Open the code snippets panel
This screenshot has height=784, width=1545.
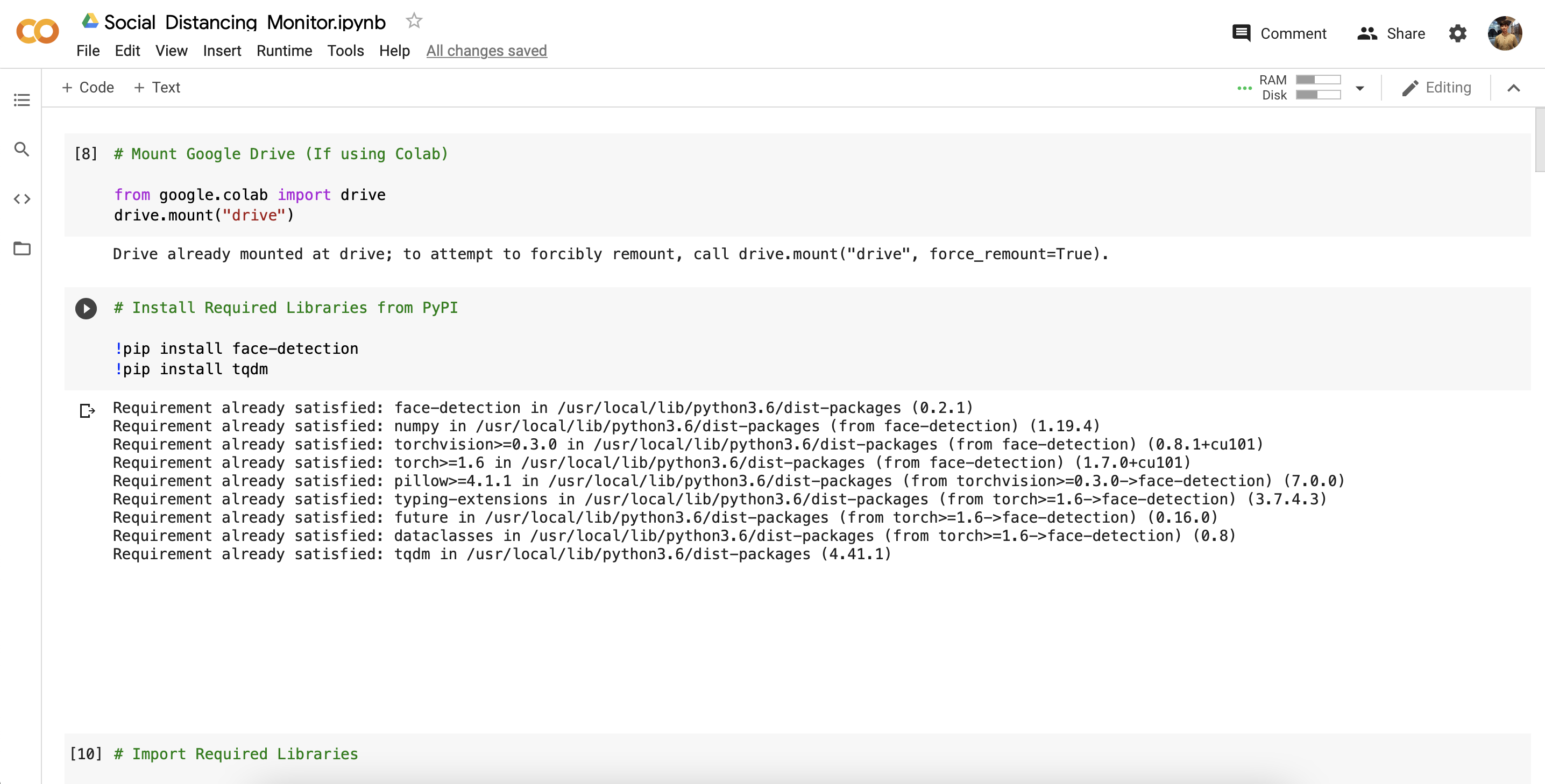(22, 199)
